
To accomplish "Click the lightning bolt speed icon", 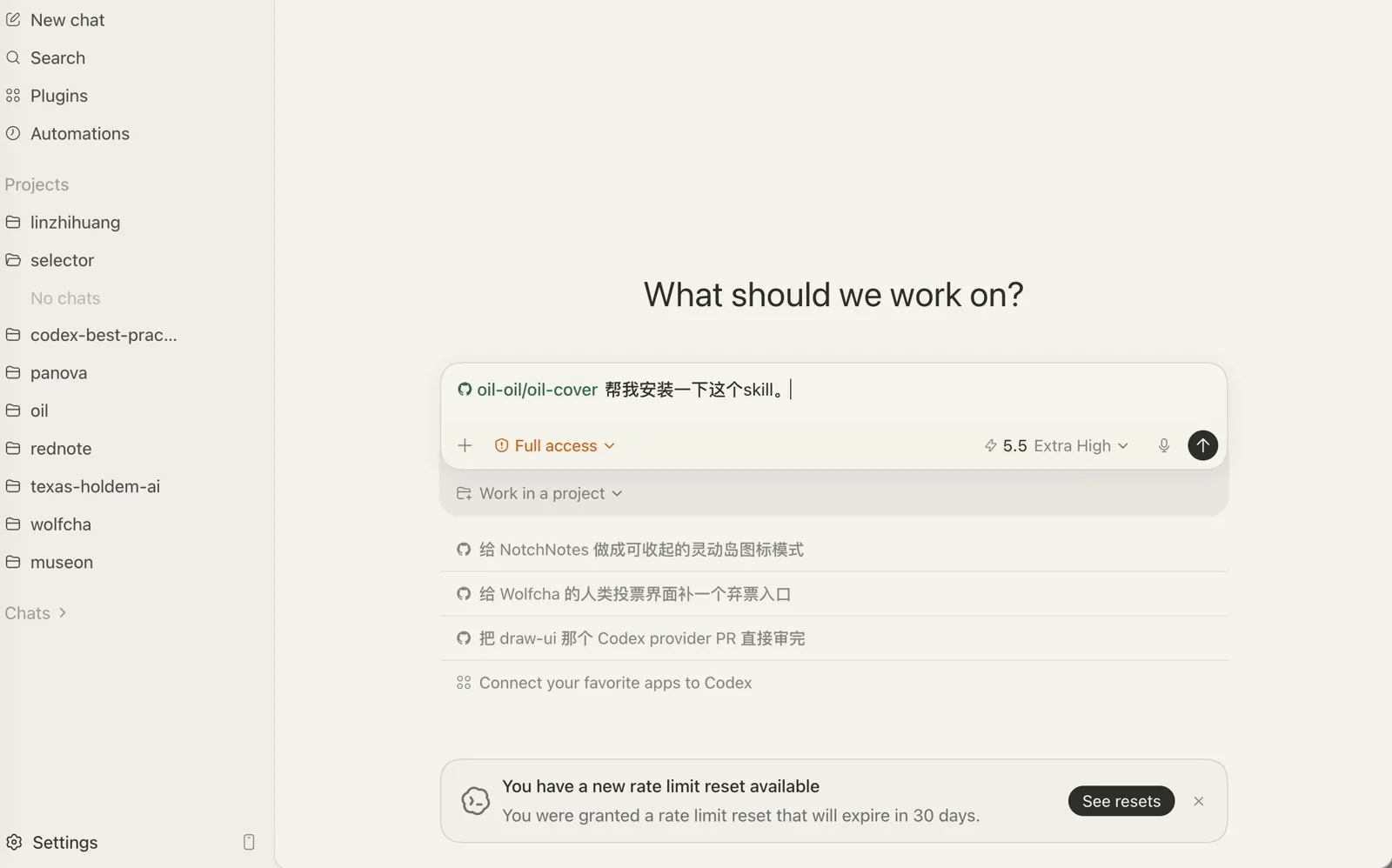I will (990, 445).
